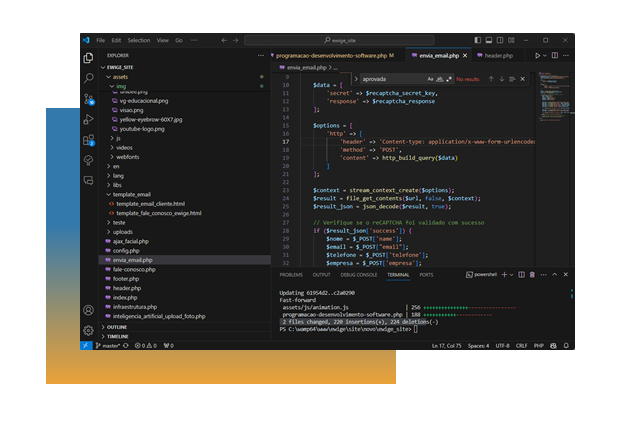Screen dimensions: 635x423
Task: Open the Search view in activity bar
Action: click(x=89, y=78)
